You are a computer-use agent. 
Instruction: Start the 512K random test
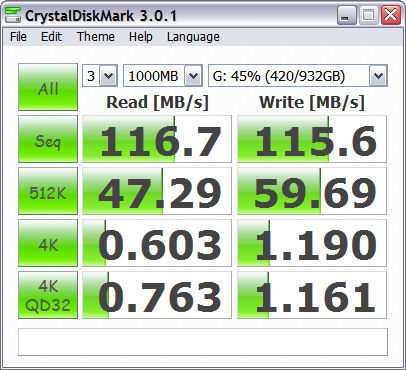point(48,191)
